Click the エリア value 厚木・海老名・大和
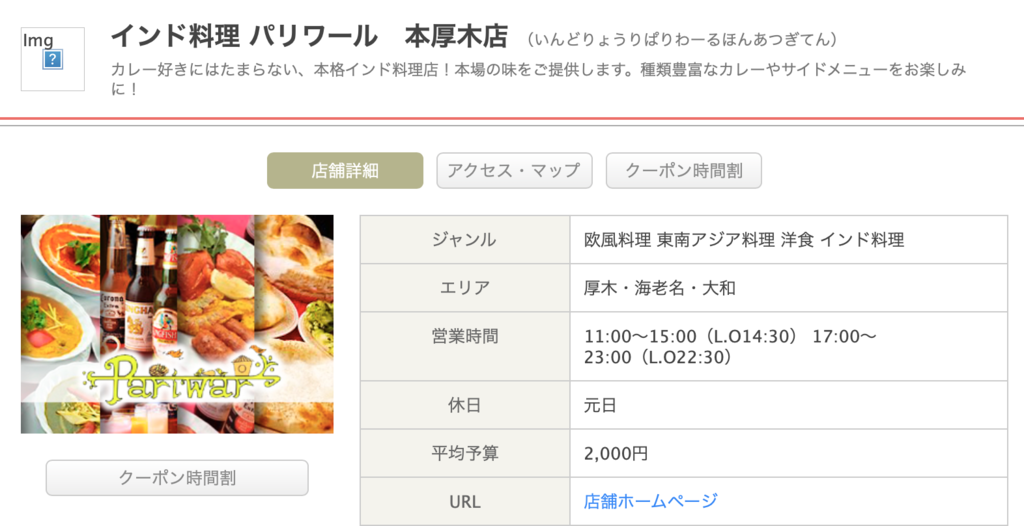Viewport: 1024px width, 526px height. pyautogui.click(x=660, y=288)
